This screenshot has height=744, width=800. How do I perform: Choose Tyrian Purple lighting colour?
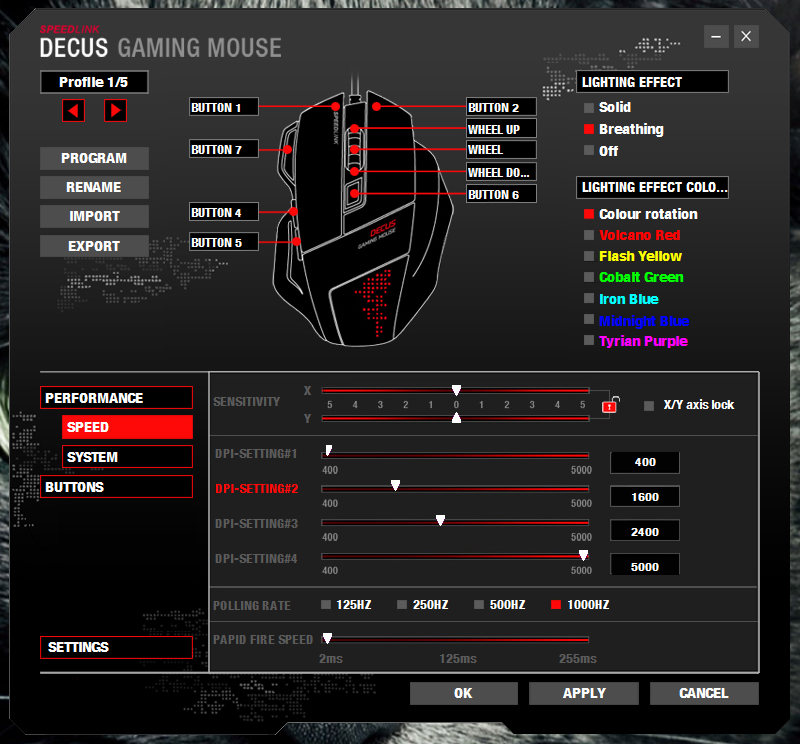coord(589,340)
